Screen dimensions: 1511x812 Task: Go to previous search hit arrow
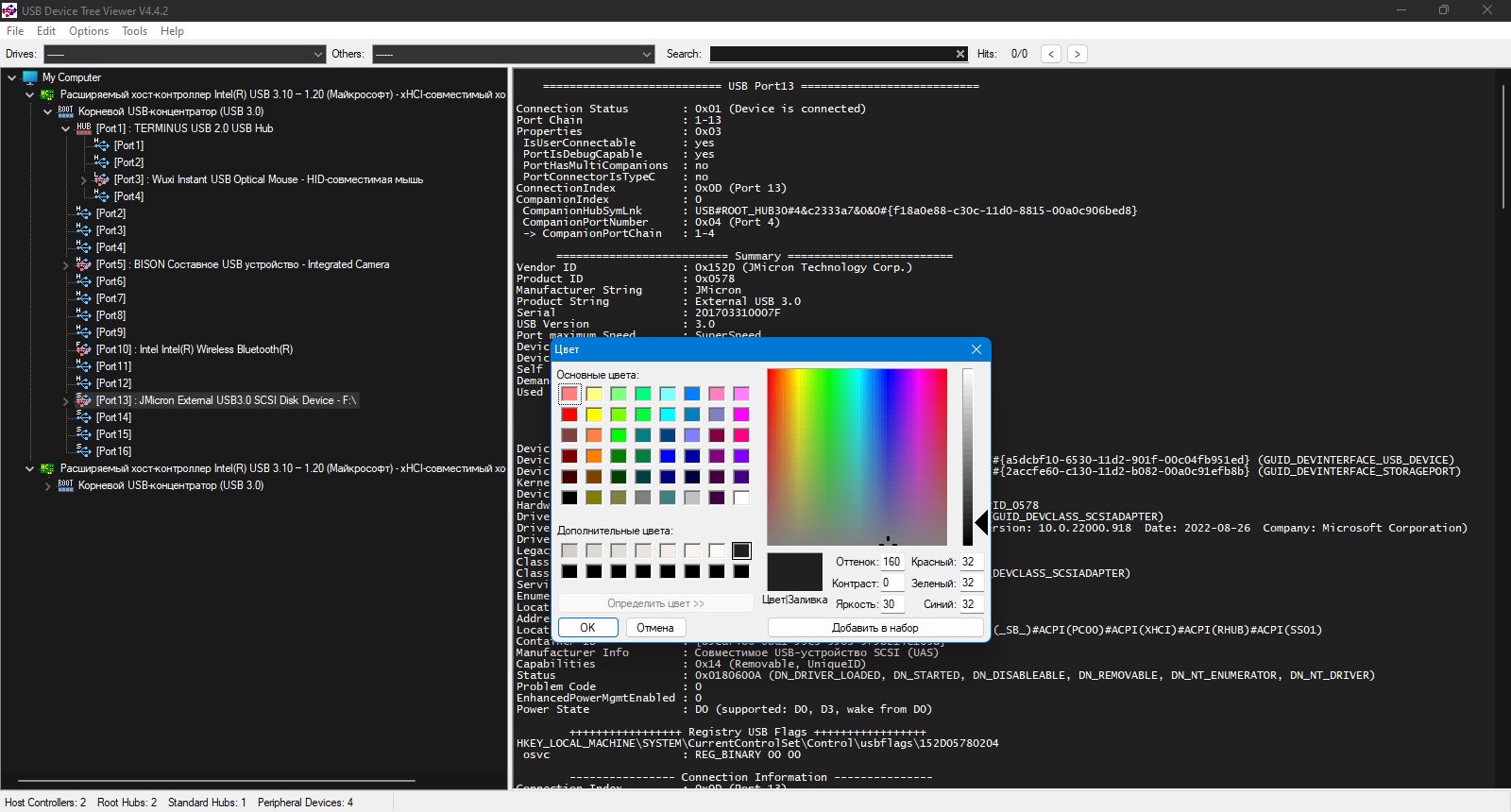[1051, 54]
